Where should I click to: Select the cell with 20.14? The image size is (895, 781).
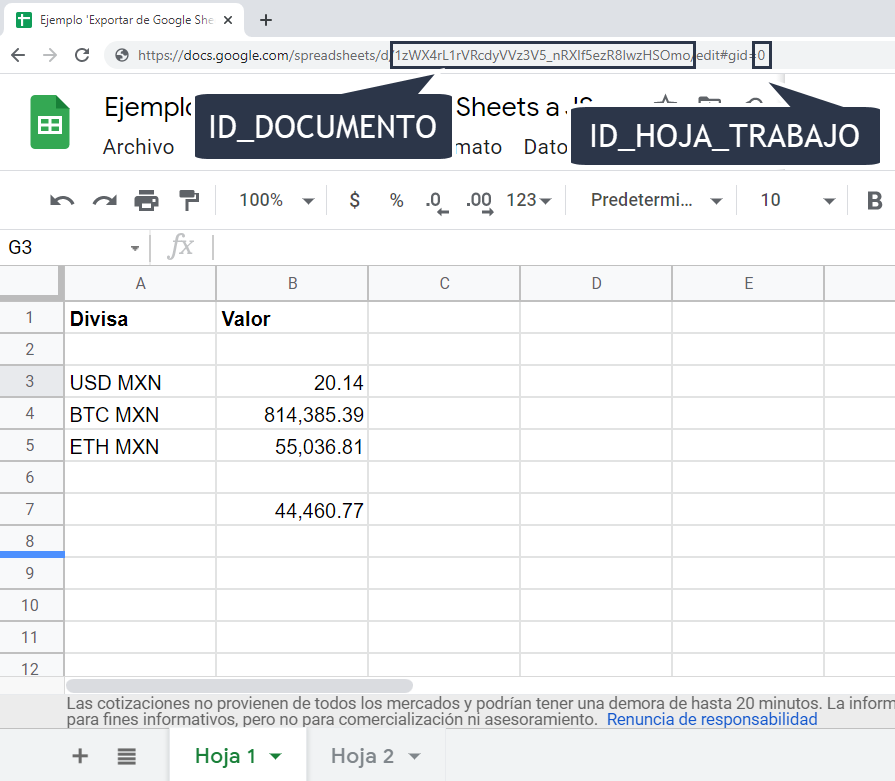292,382
